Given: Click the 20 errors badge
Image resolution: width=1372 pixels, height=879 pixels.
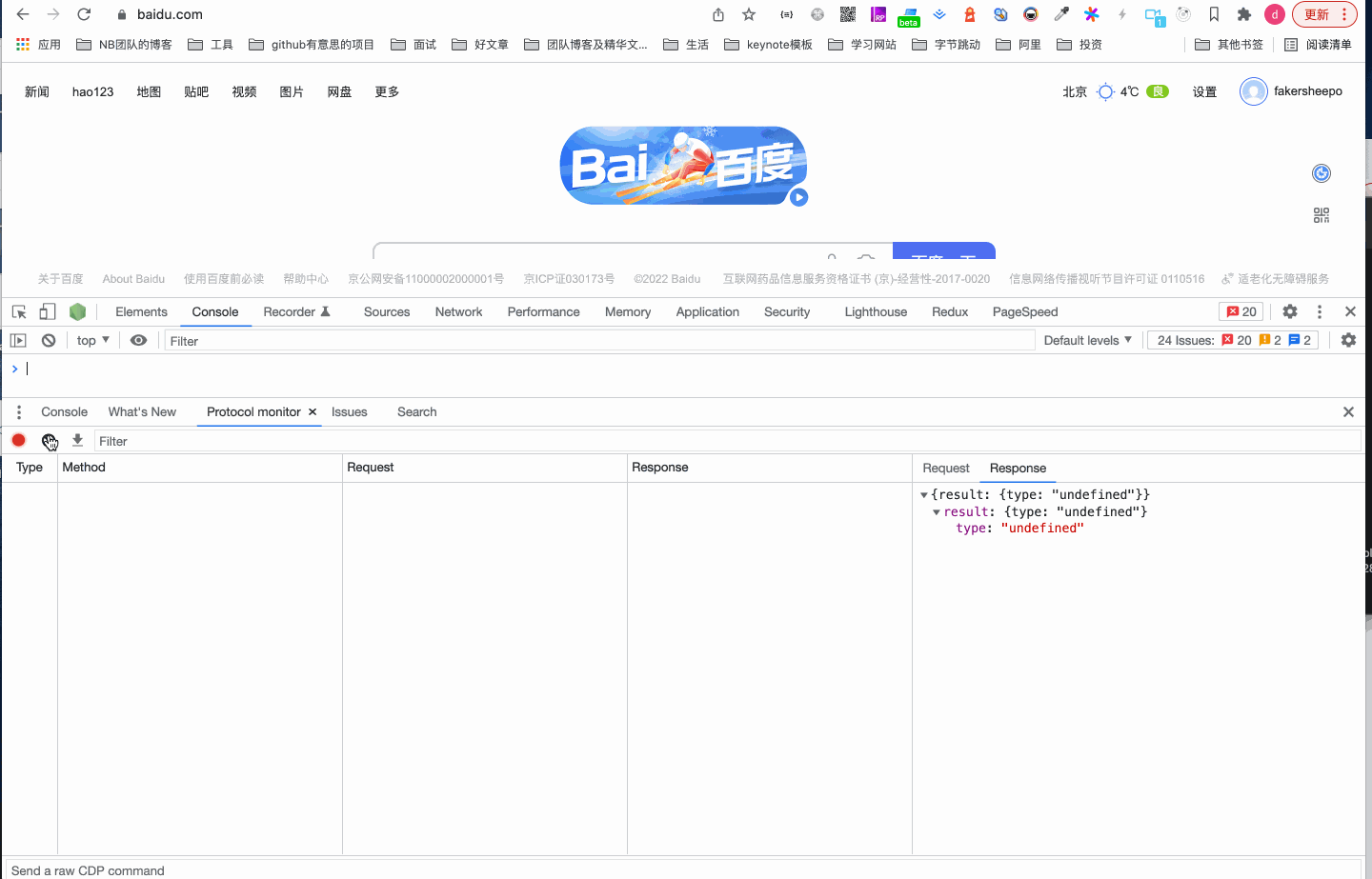Looking at the screenshot, I should point(1241,311).
